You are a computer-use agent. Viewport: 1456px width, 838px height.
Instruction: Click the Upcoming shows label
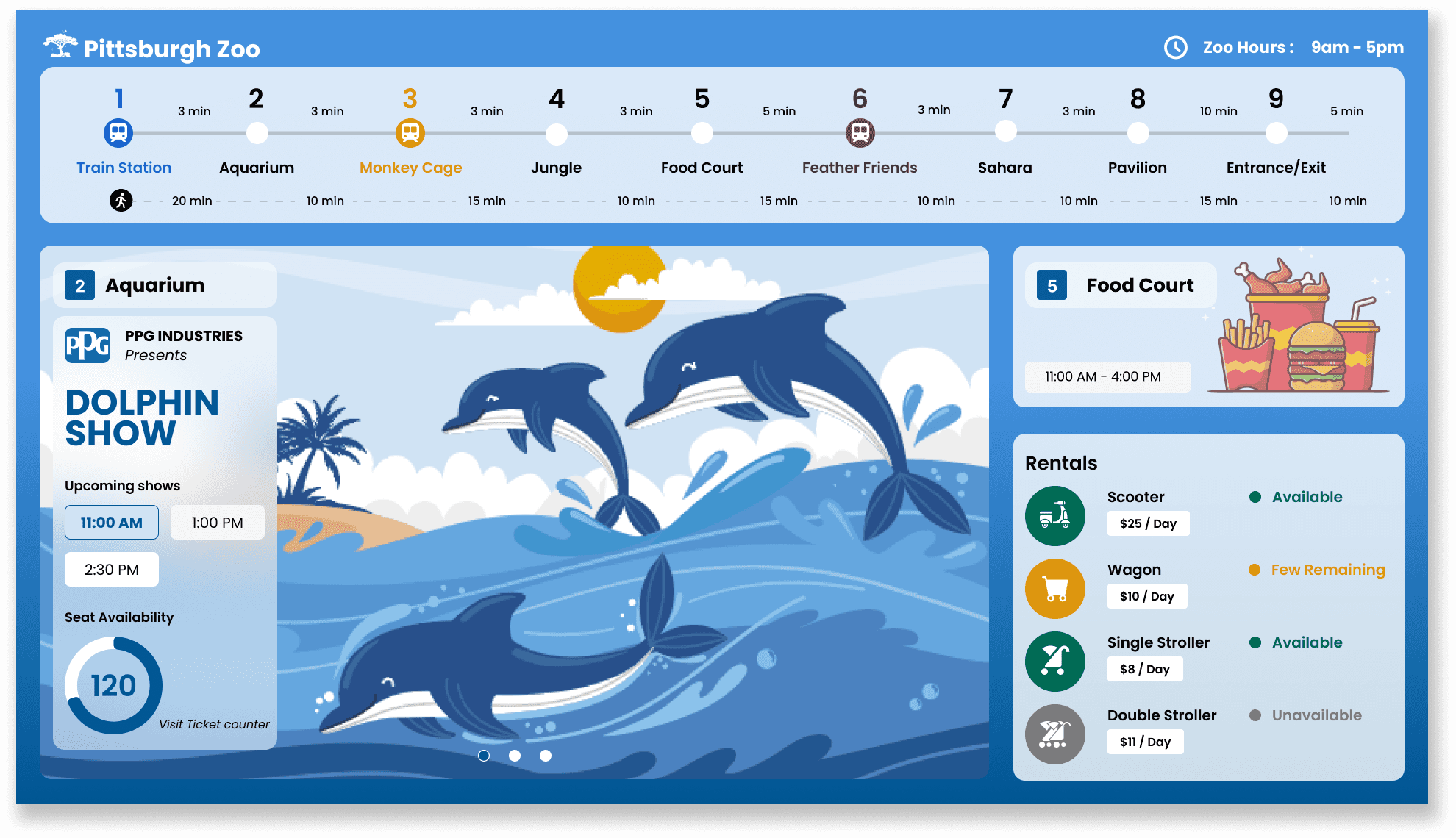[122, 486]
